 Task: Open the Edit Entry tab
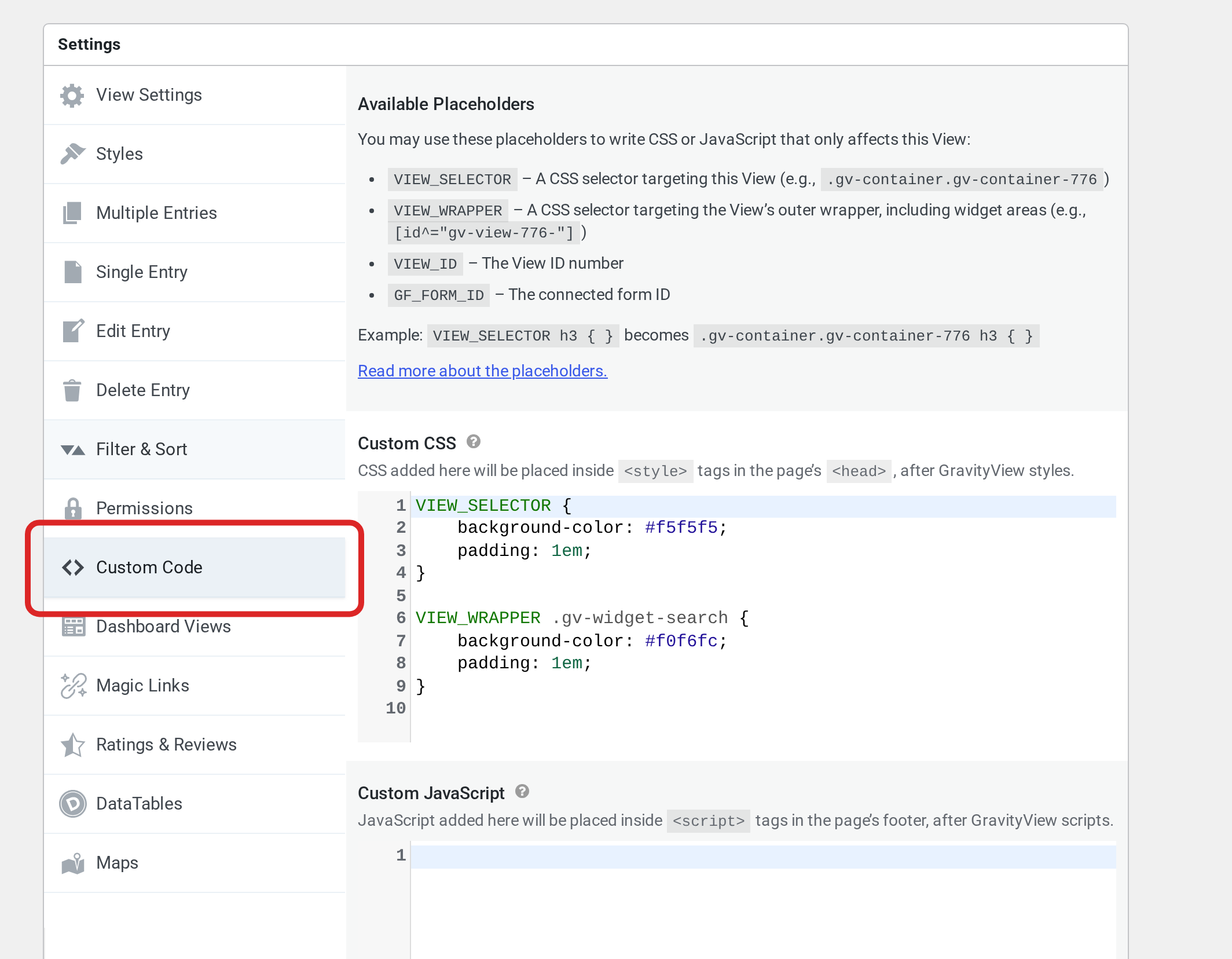195,331
